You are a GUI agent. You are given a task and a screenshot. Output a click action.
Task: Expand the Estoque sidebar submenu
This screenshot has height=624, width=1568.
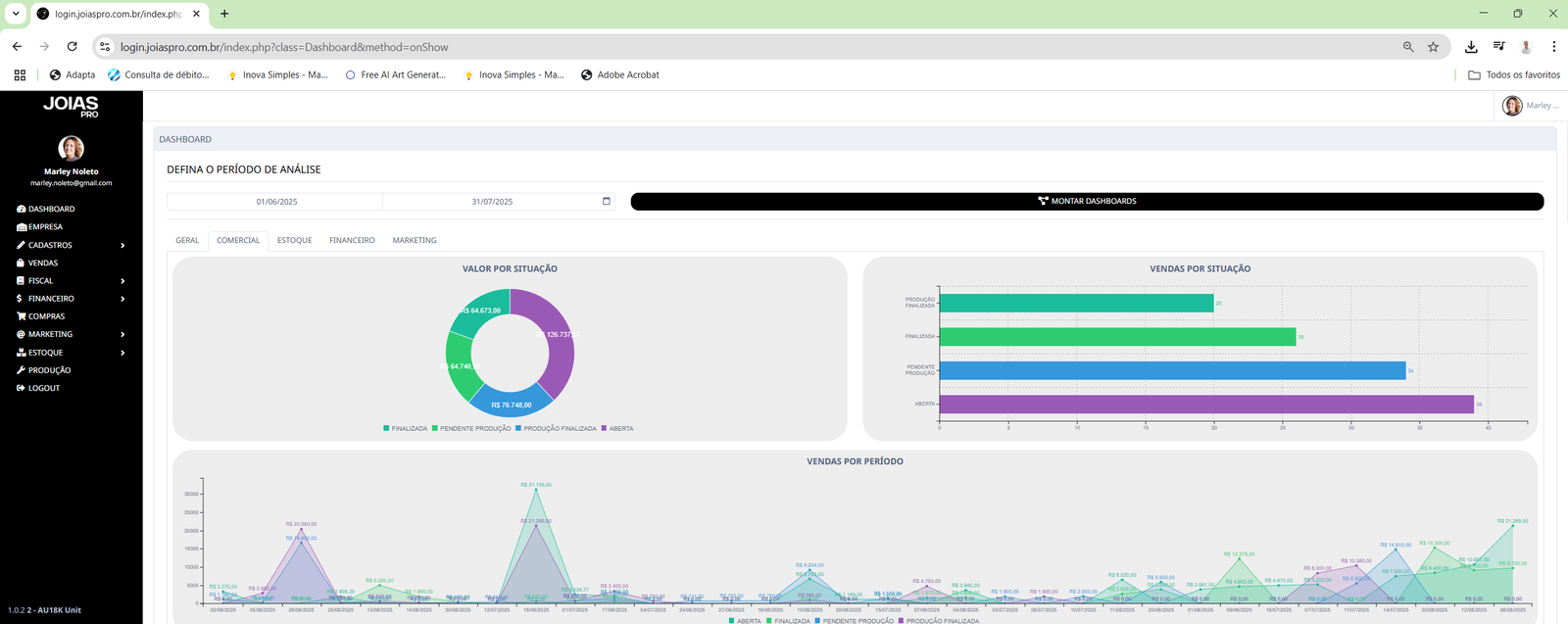point(122,353)
